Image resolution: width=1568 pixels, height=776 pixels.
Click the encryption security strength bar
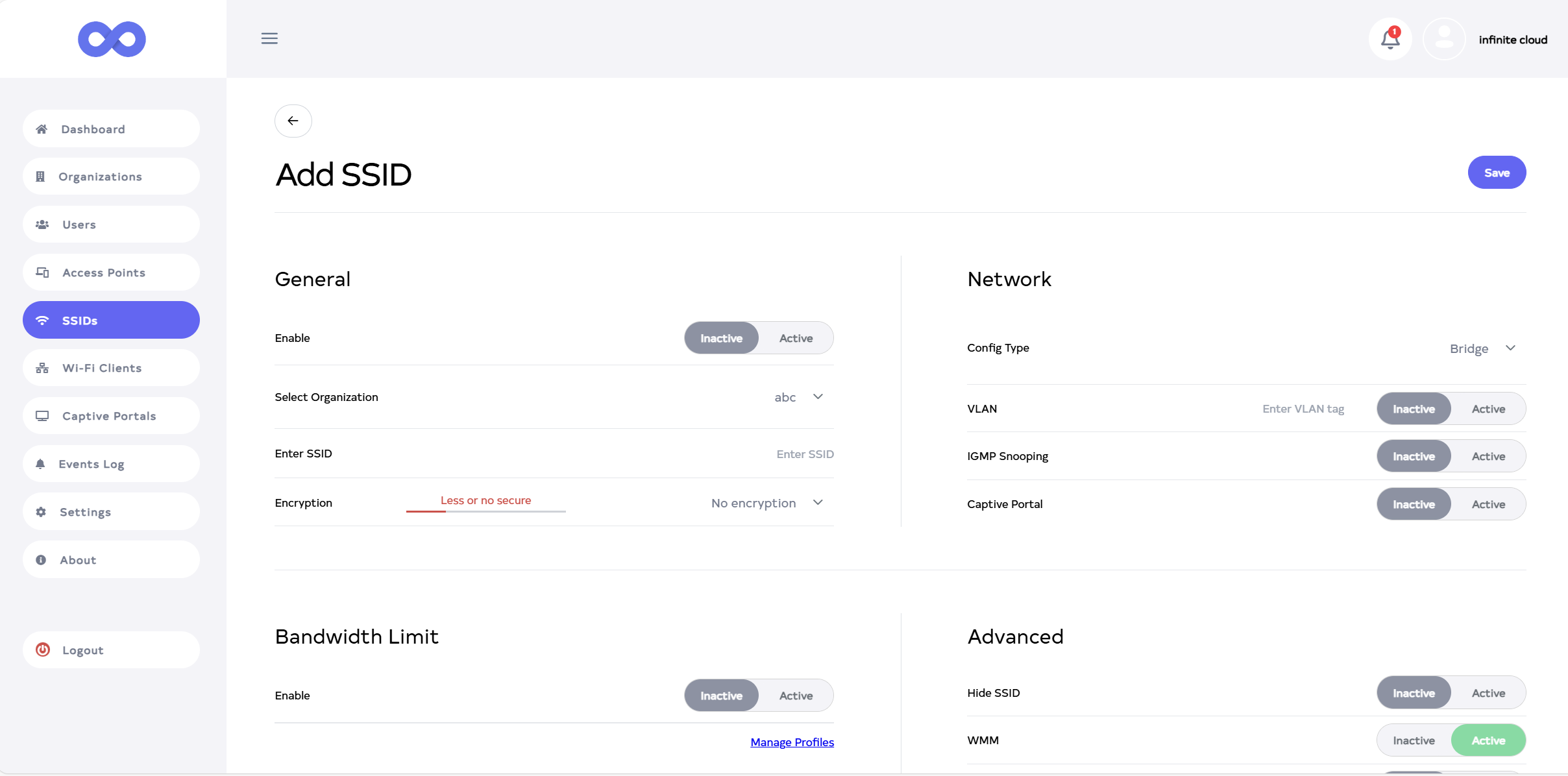(x=485, y=511)
